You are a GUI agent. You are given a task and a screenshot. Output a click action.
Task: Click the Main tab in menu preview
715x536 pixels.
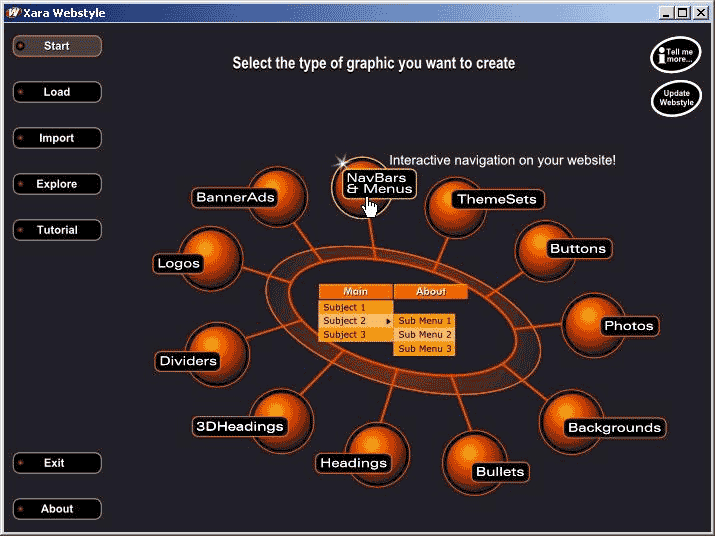click(355, 291)
